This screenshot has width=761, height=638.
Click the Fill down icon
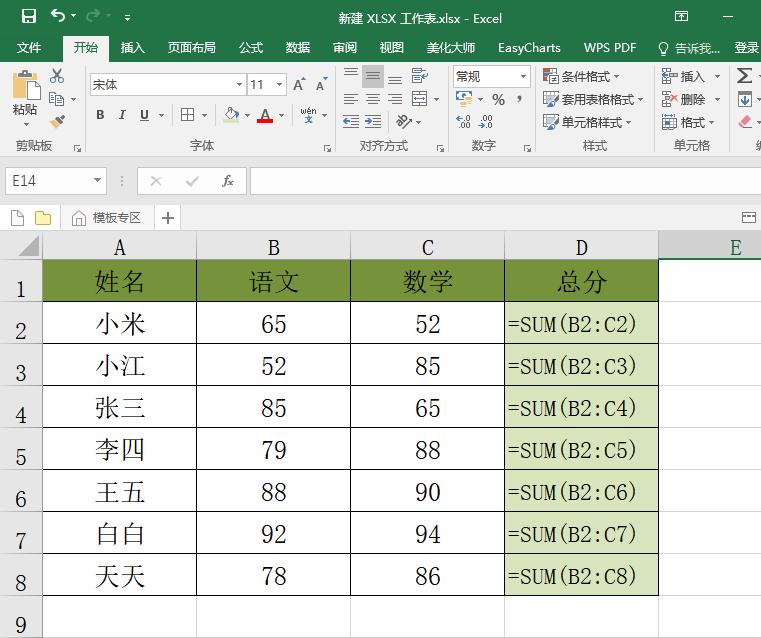click(744, 99)
